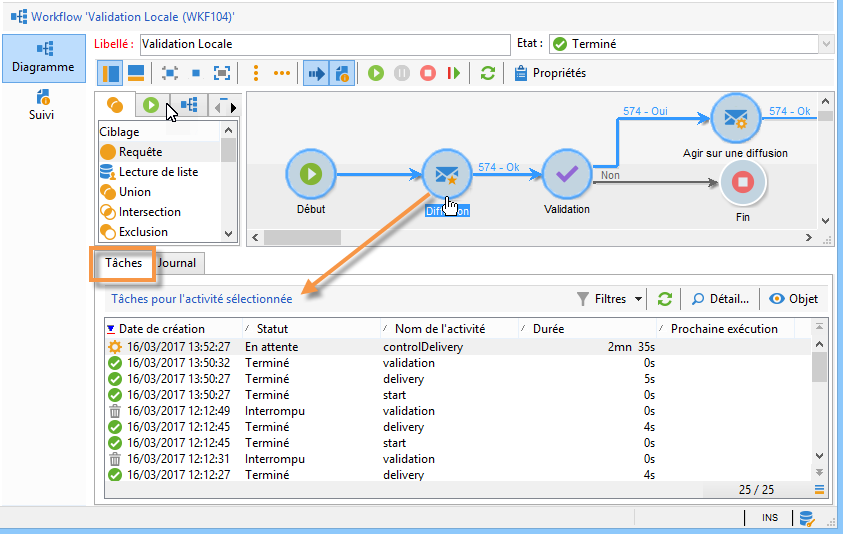Click the fit-diagram-to-window icon
This screenshot has height=546, width=852.
(222, 73)
